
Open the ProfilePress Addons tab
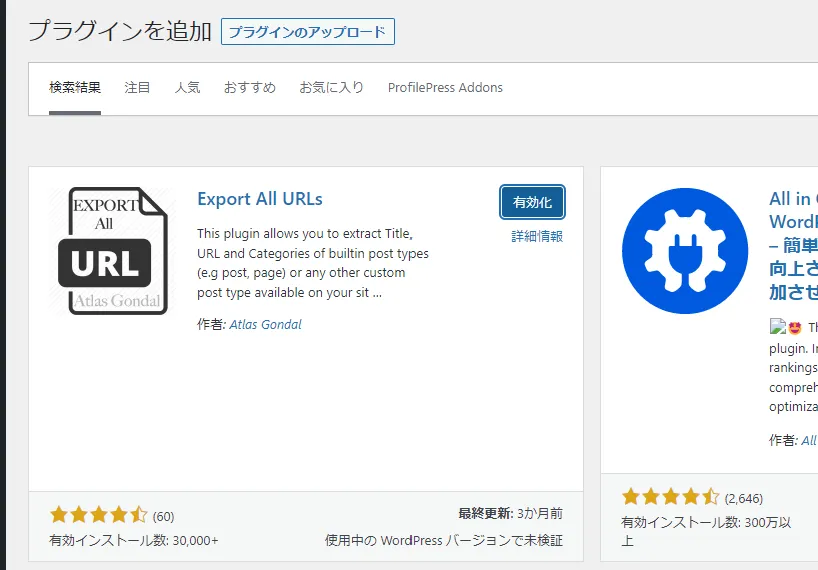point(445,88)
